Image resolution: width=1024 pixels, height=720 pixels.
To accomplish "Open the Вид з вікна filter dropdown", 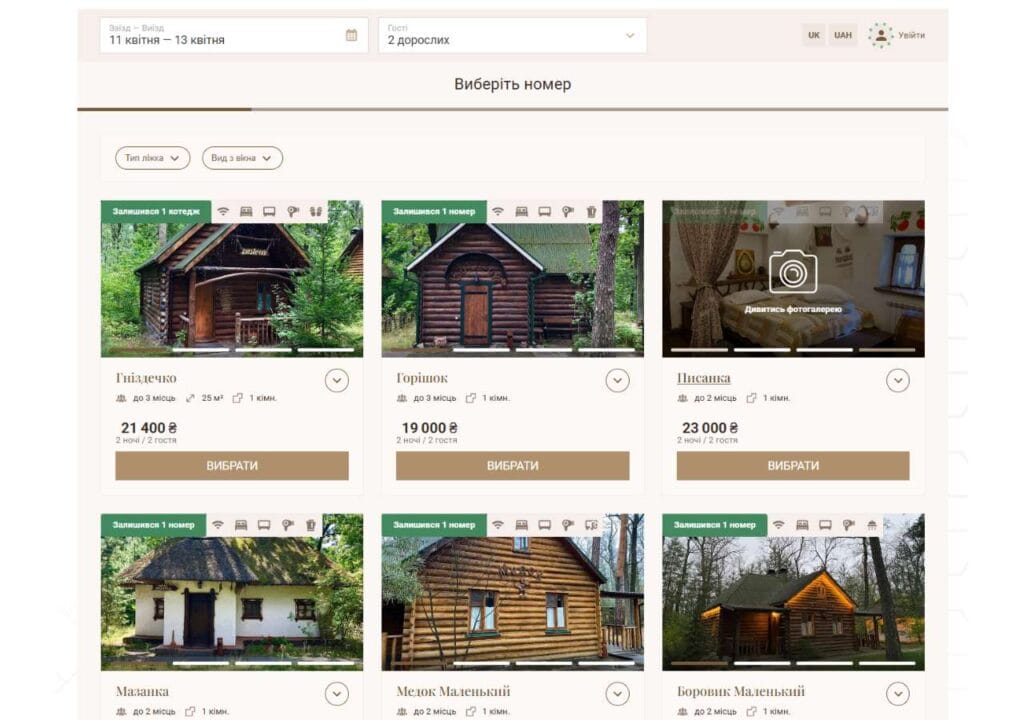I will click(242, 158).
